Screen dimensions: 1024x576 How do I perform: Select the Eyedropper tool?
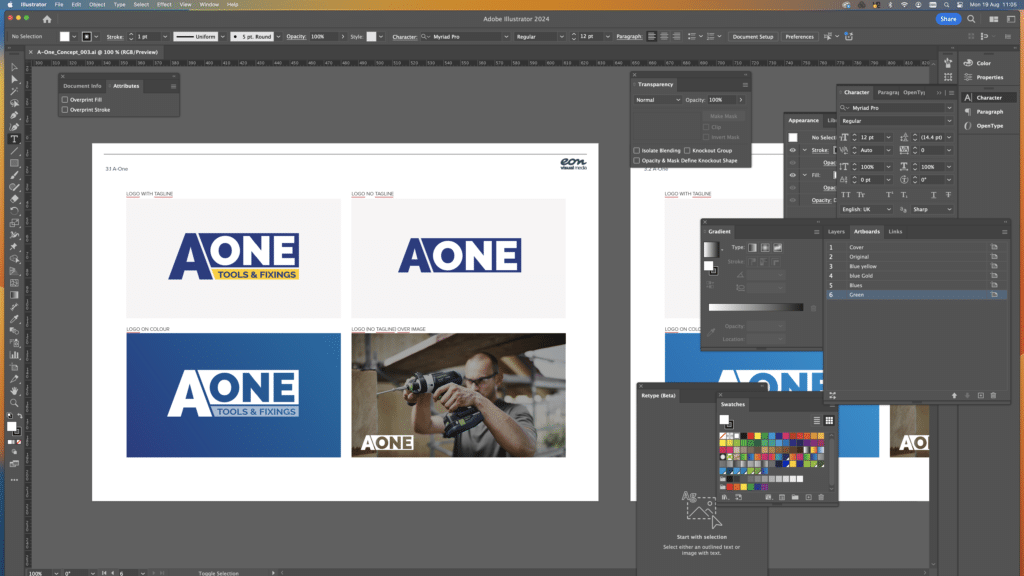[14, 319]
